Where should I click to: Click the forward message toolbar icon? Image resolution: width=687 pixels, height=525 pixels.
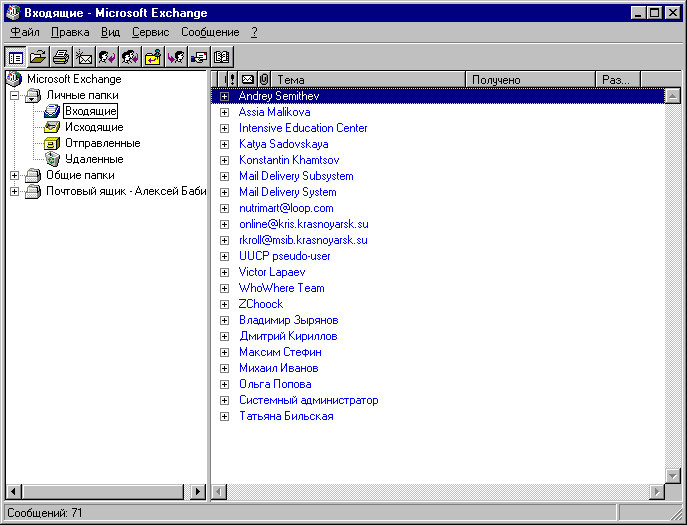176,57
